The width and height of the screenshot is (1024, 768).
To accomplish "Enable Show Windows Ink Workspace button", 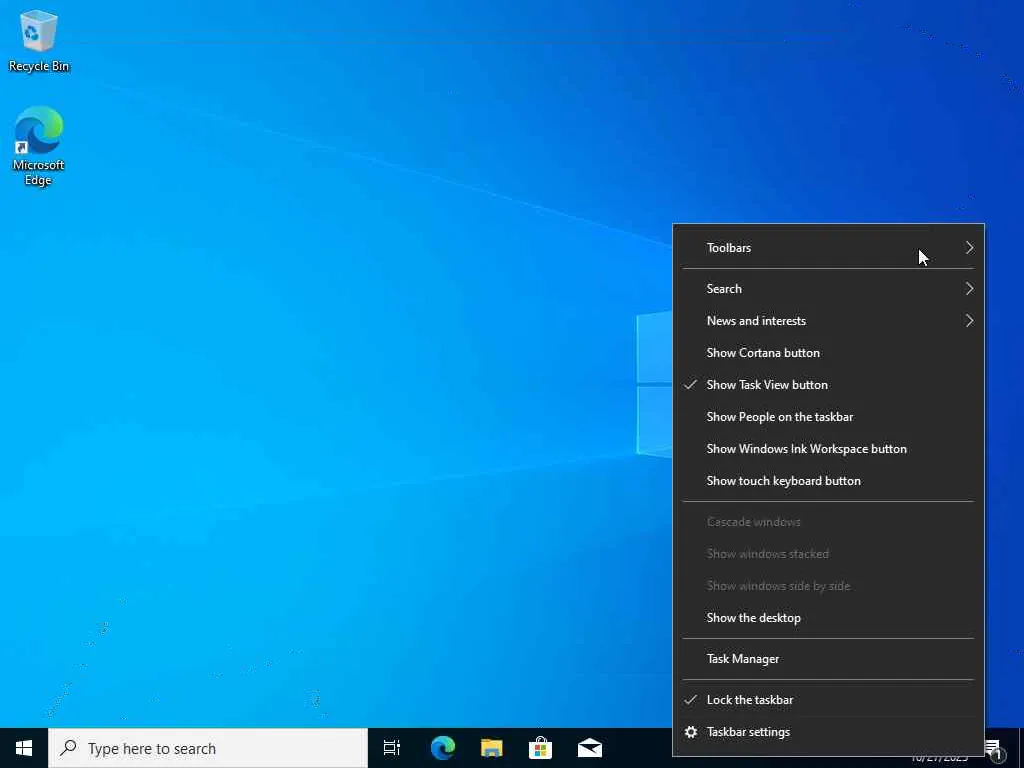I will 828,449.
